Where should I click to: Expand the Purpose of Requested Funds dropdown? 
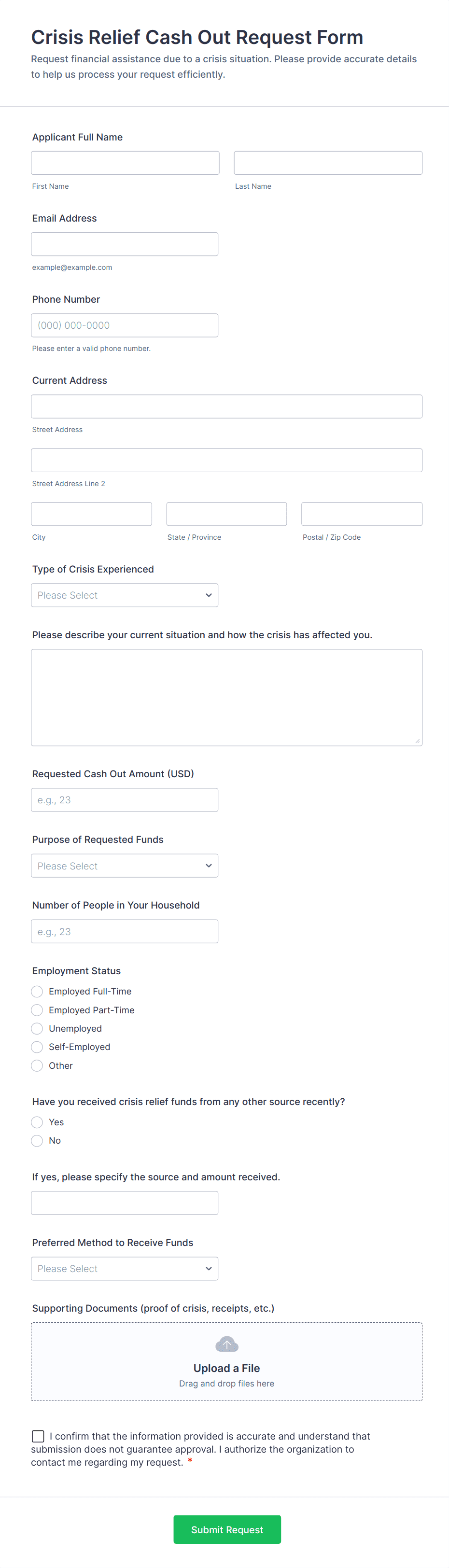[x=125, y=866]
